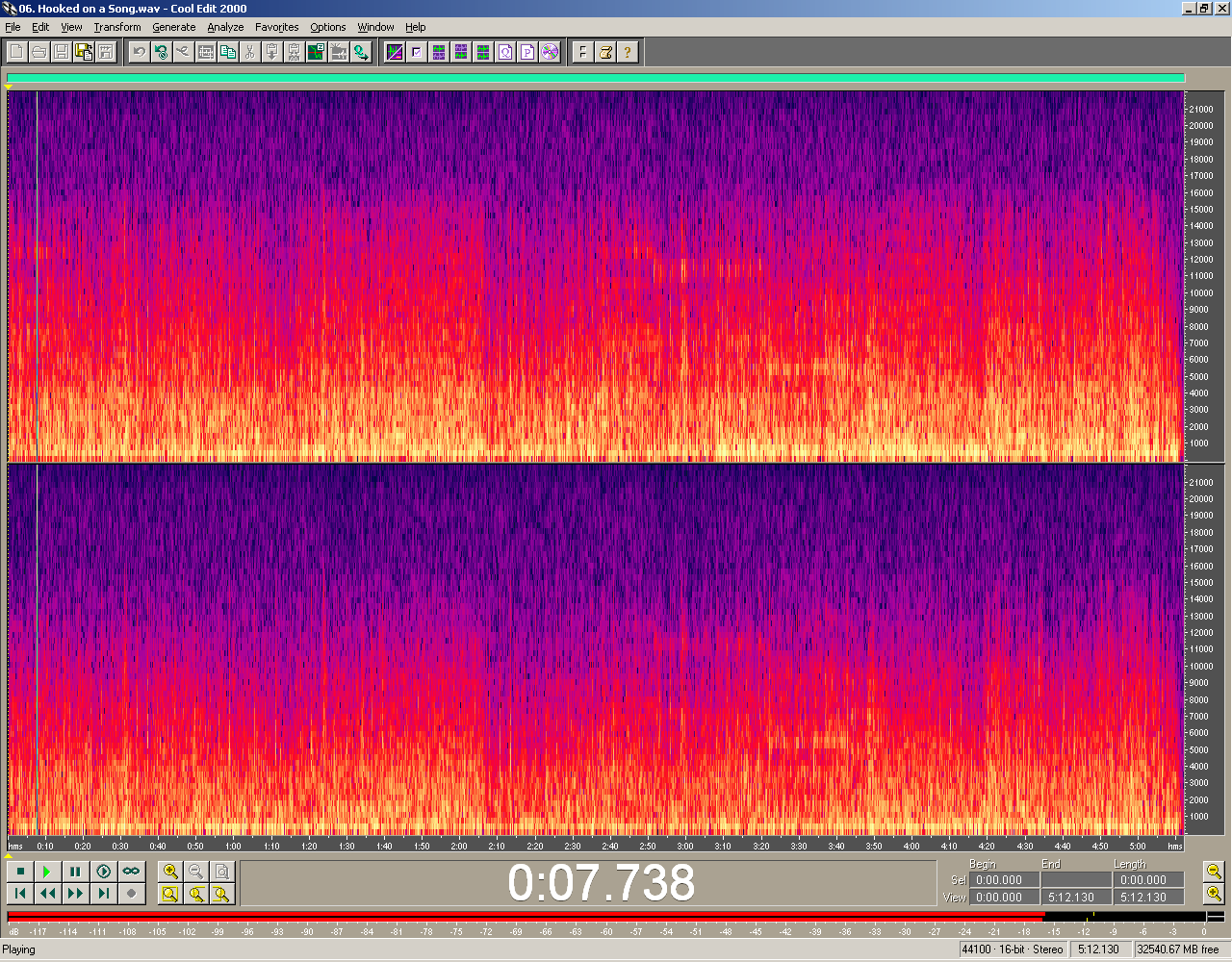
Task: Open the Analyze menu
Action: point(225,27)
